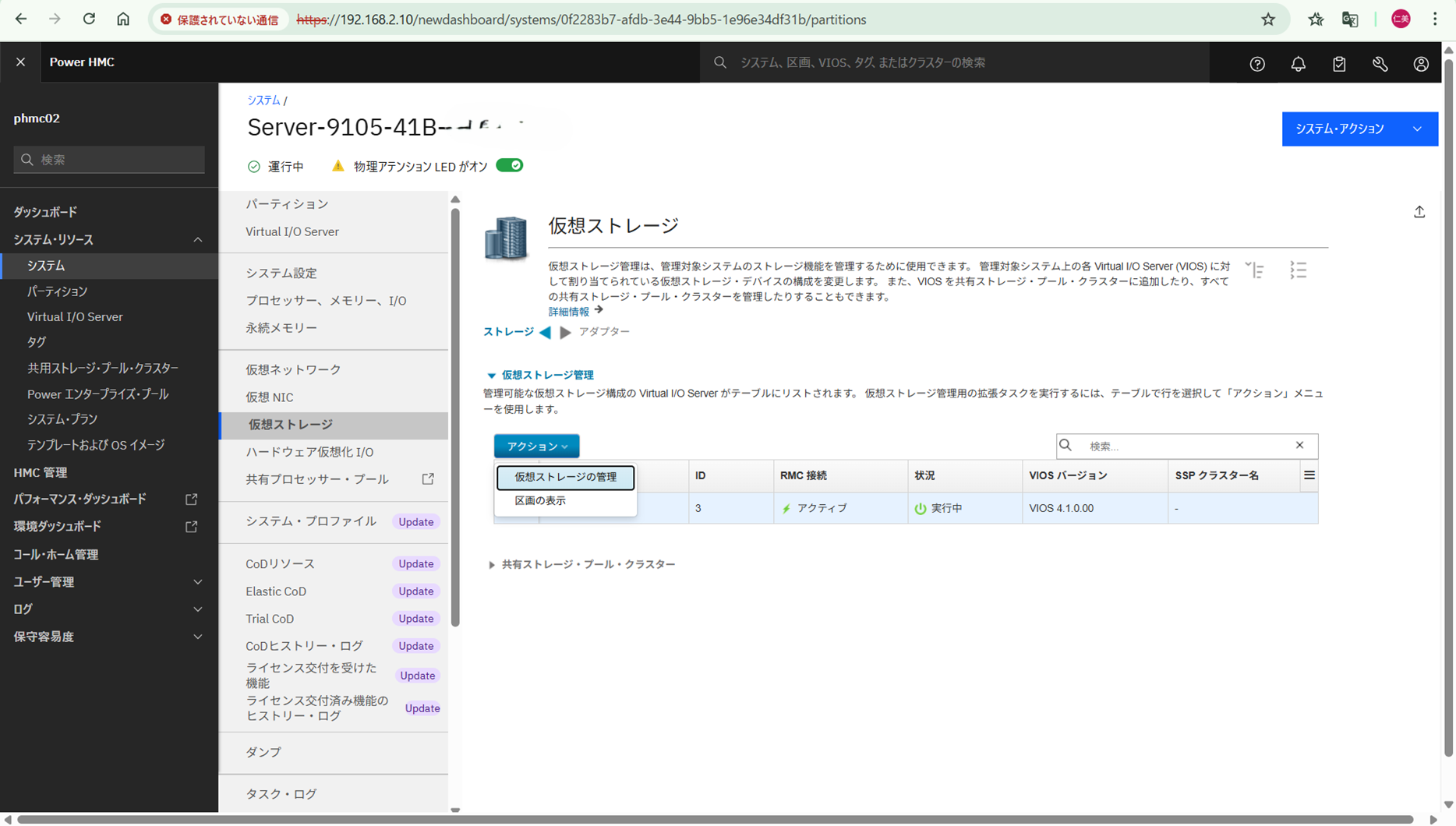
Task: Select 仮想ストレージの管理 menu entry
Action: 565,478
